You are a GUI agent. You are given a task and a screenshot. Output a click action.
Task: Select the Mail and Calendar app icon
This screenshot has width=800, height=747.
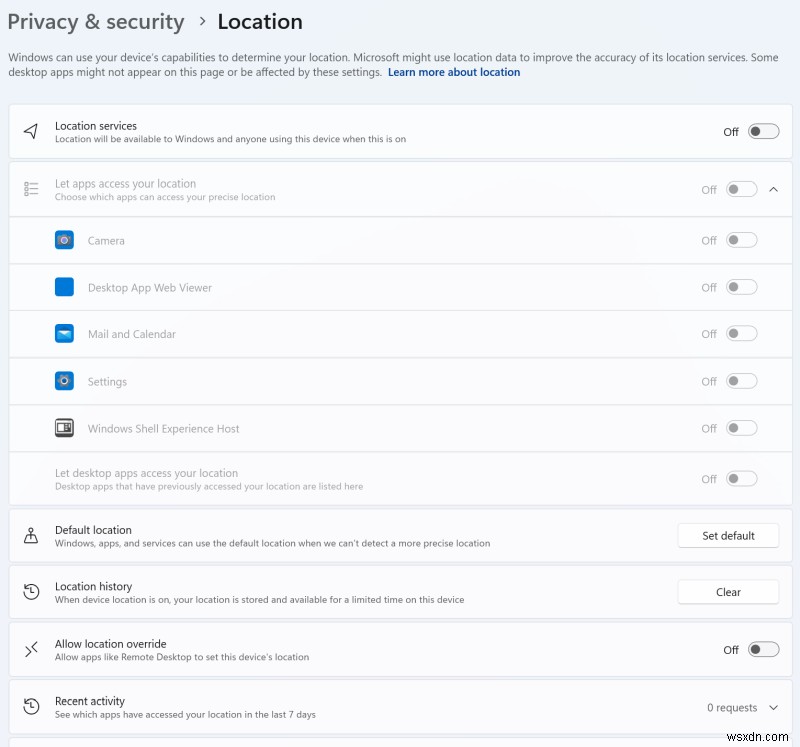point(64,334)
